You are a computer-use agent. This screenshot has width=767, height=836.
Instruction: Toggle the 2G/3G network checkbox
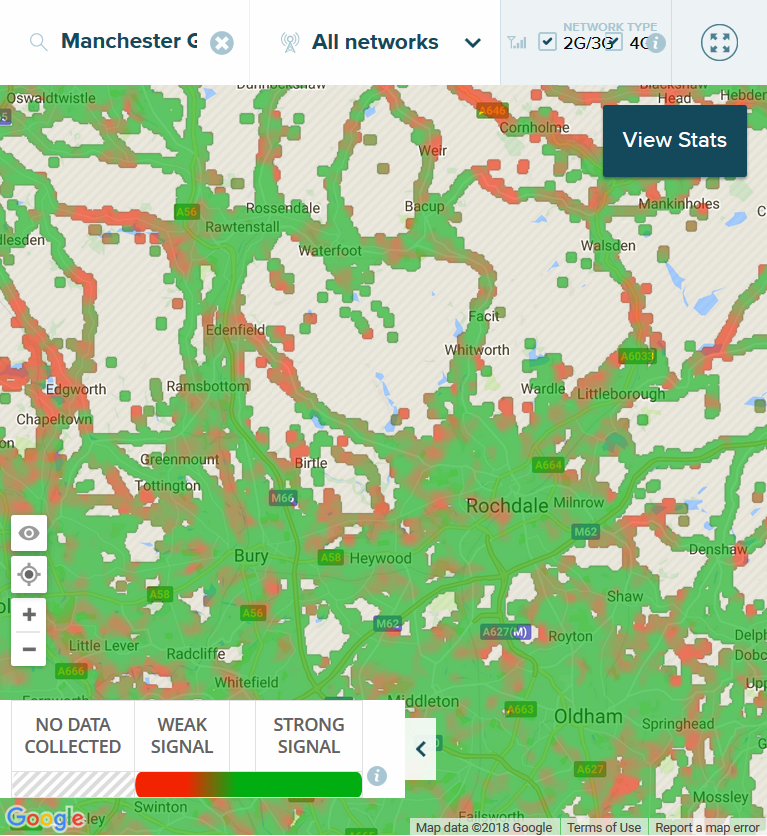(547, 42)
